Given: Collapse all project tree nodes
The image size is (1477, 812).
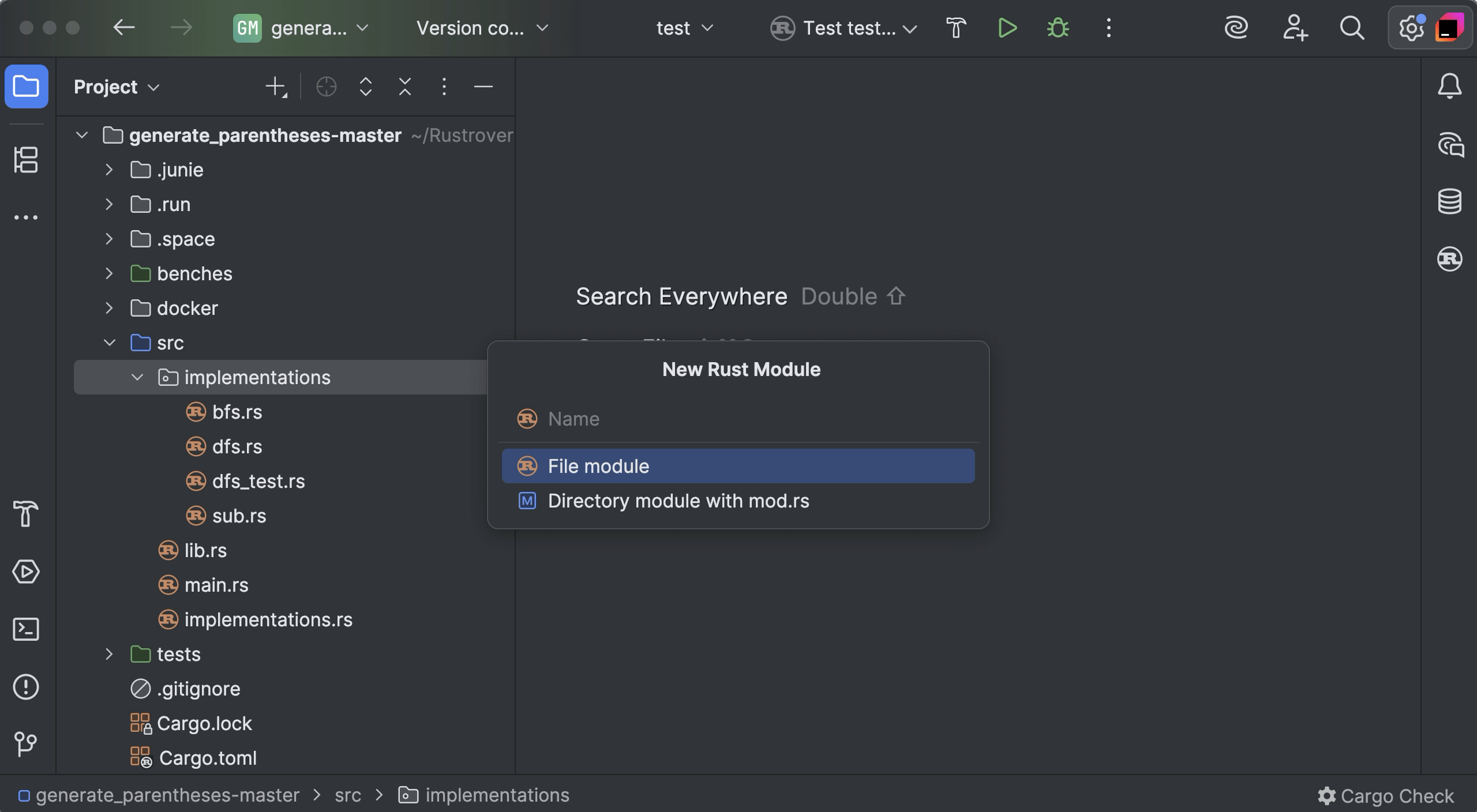Looking at the screenshot, I should (405, 87).
